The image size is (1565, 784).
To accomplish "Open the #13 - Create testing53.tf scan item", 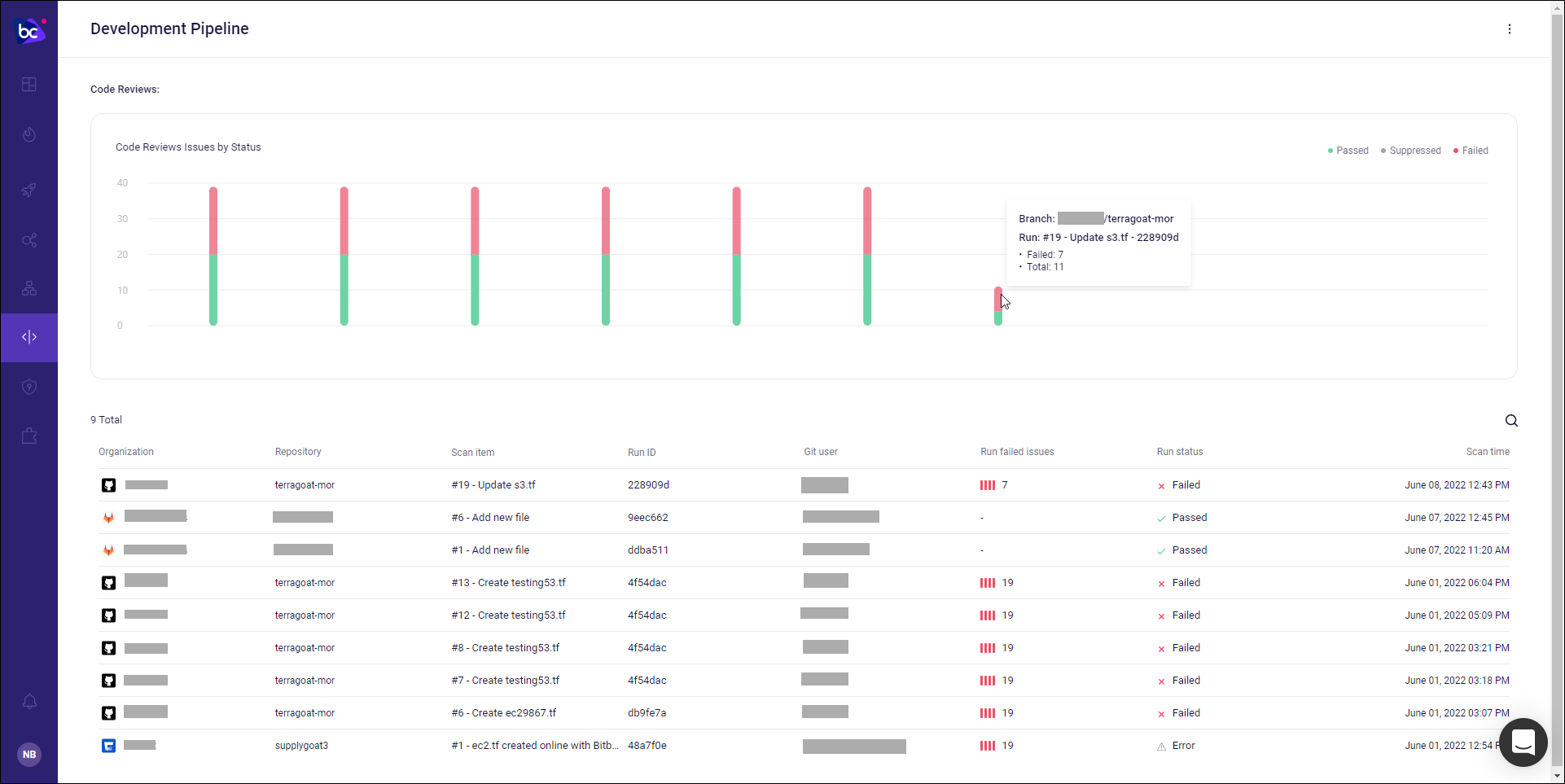I will click(508, 583).
